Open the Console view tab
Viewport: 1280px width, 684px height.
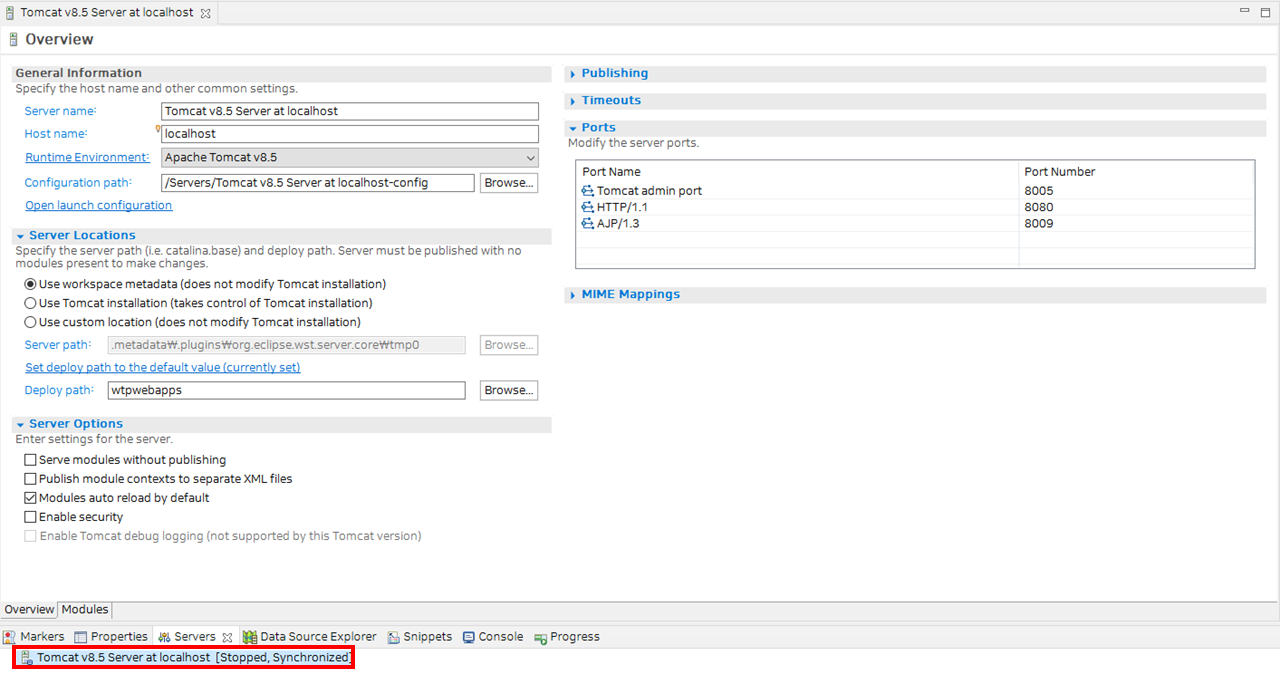click(x=493, y=637)
